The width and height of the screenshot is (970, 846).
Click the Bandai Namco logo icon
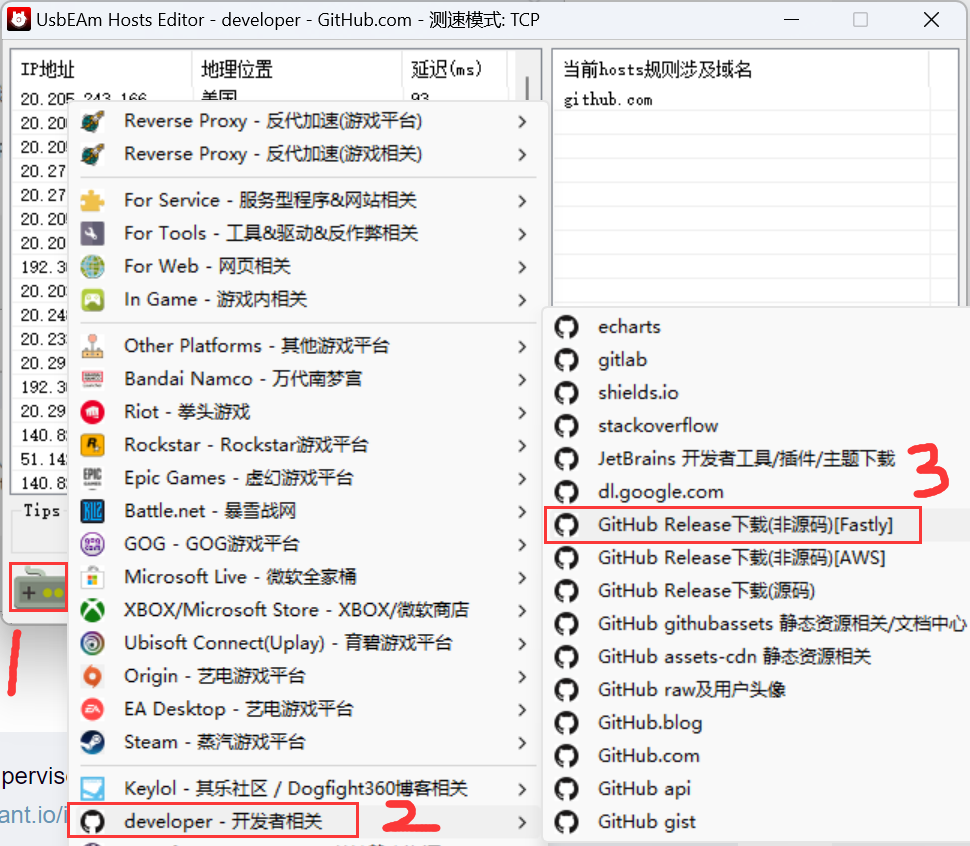pyautogui.click(x=93, y=379)
